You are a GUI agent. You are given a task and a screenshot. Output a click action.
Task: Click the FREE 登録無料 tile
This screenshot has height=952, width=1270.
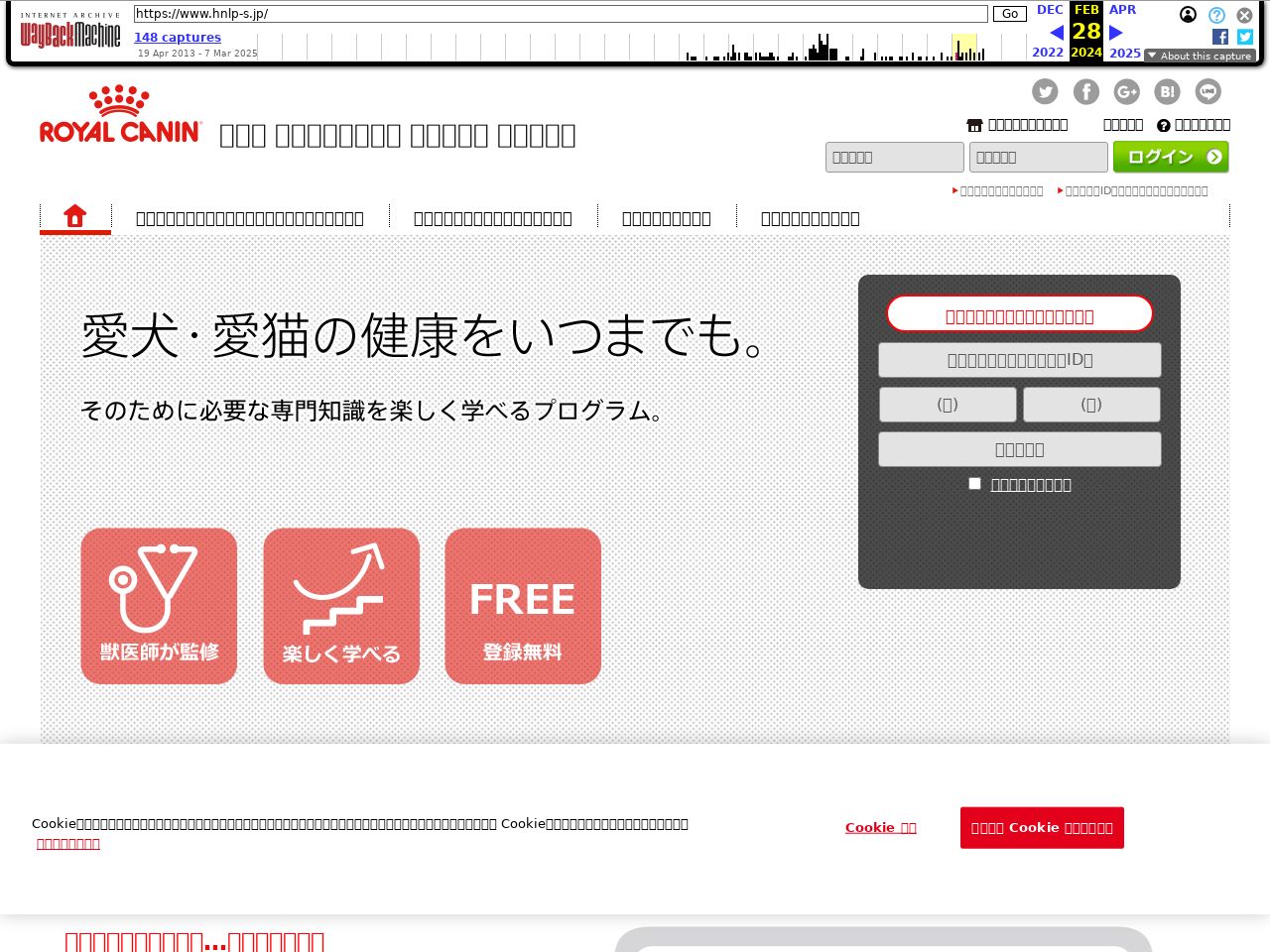click(x=523, y=605)
